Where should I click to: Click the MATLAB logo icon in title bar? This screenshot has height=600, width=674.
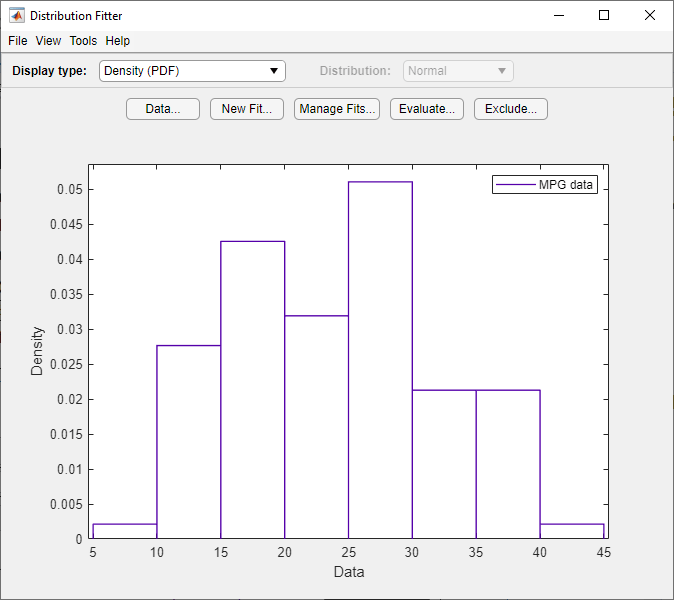tap(17, 15)
